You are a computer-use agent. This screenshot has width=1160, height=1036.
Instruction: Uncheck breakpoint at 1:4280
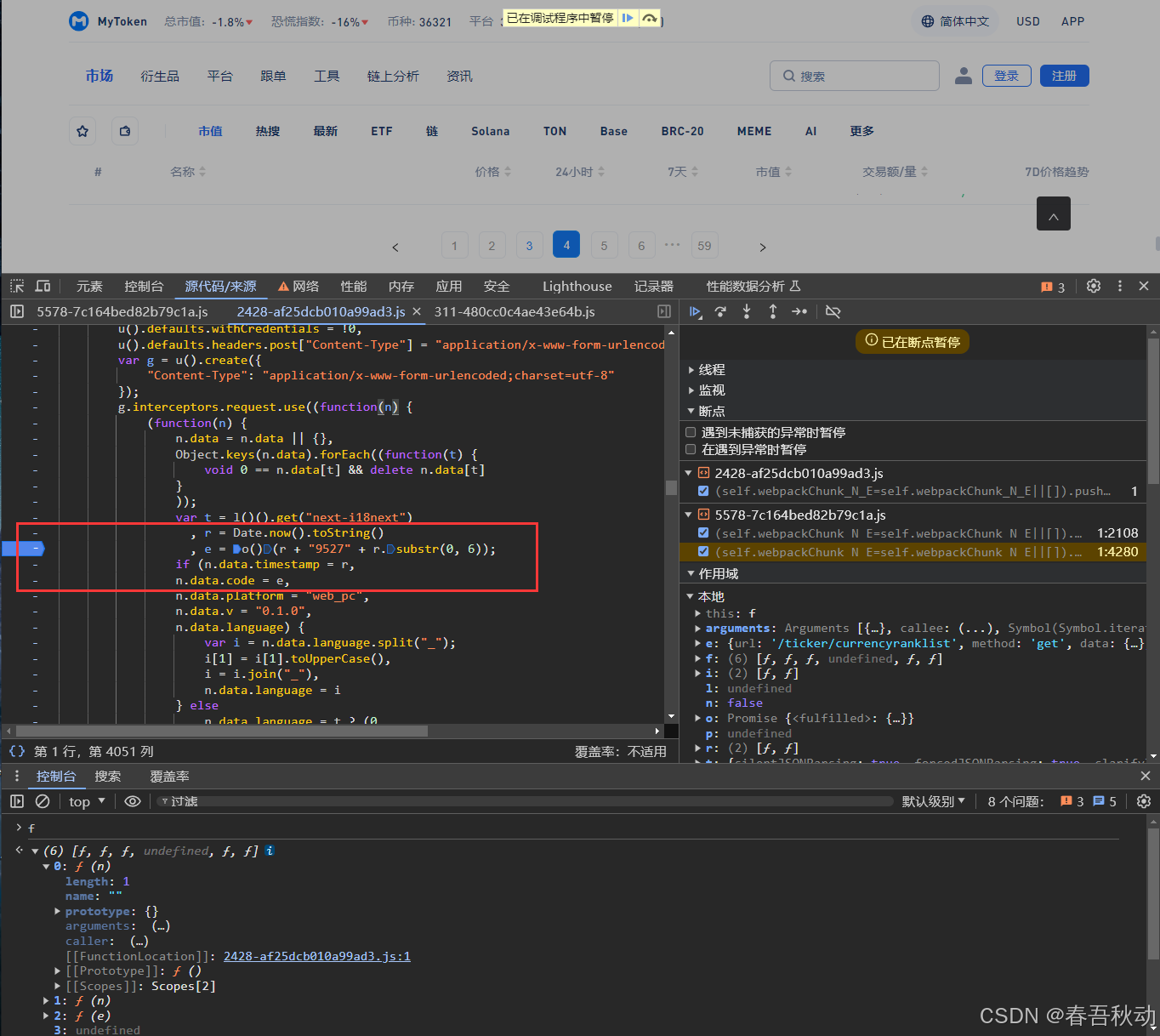click(703, 551)
